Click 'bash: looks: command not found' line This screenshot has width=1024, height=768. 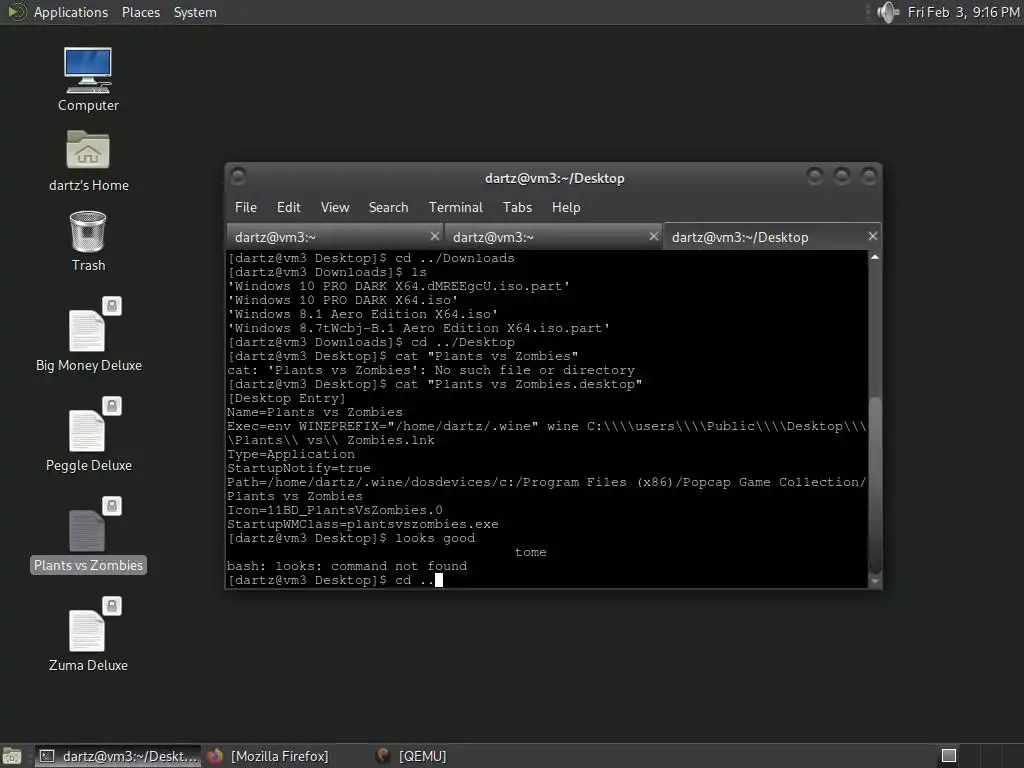pos(347,566)
